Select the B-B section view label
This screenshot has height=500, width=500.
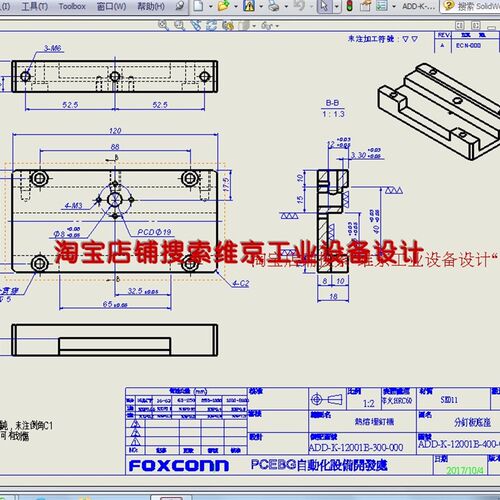pyautogui.click(x=332, y=103)
